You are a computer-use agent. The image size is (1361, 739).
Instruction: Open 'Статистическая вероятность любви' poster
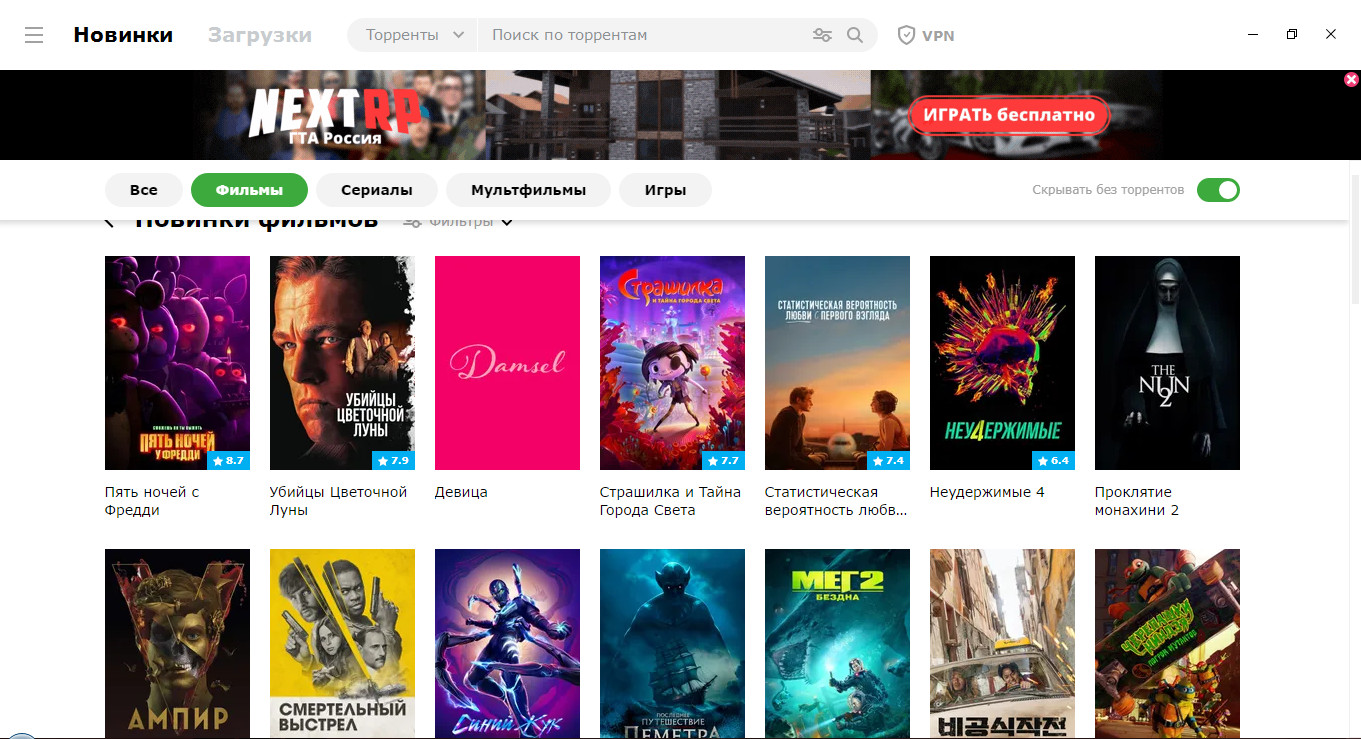tap(837, 363)
